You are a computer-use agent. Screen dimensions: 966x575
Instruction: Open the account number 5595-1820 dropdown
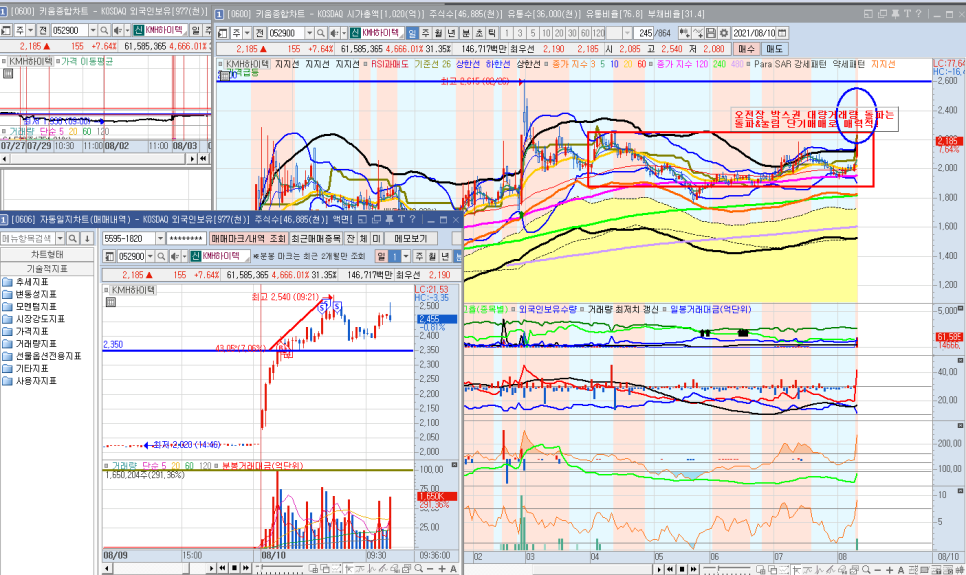point(160,239)
